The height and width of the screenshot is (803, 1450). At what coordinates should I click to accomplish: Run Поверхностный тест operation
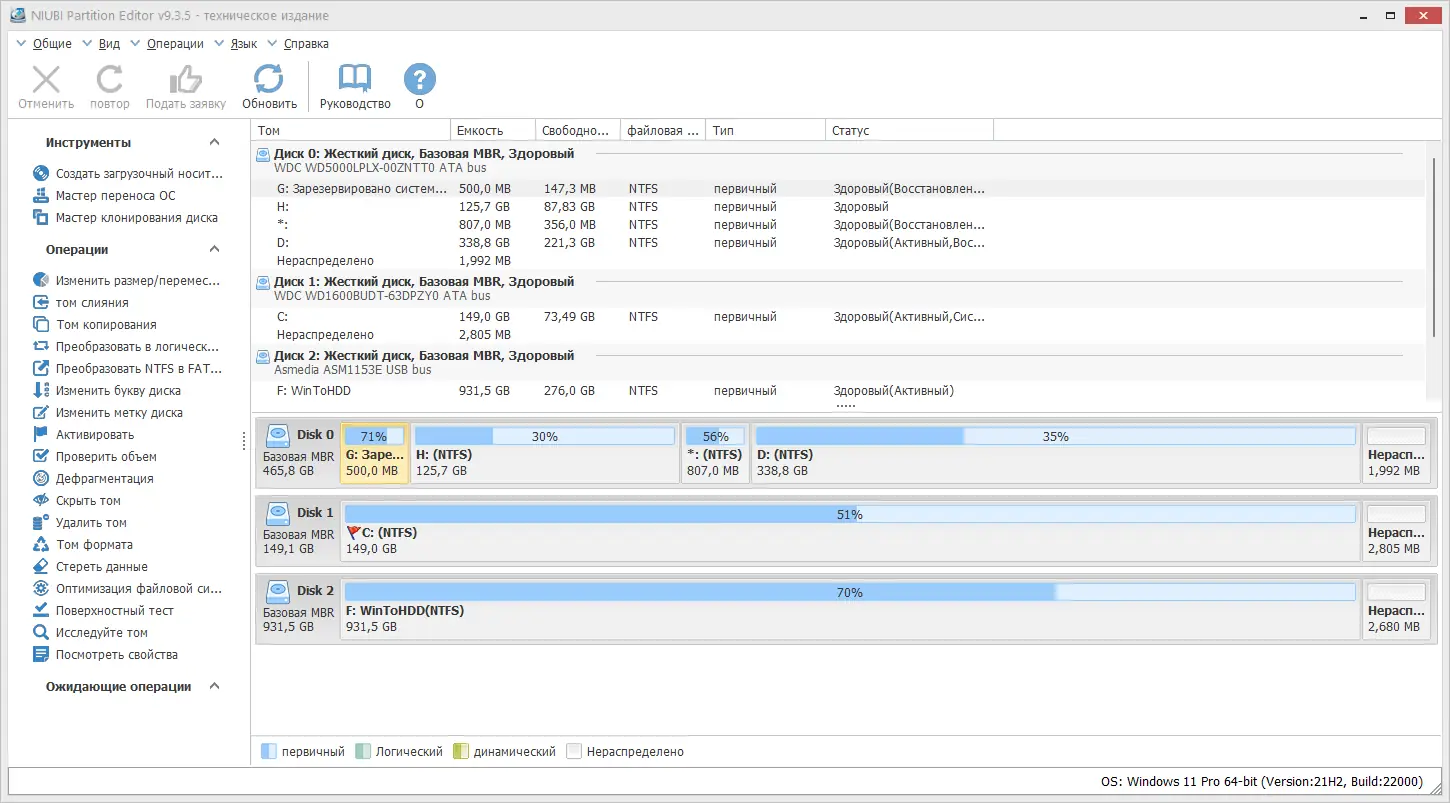tap(103, 611)
